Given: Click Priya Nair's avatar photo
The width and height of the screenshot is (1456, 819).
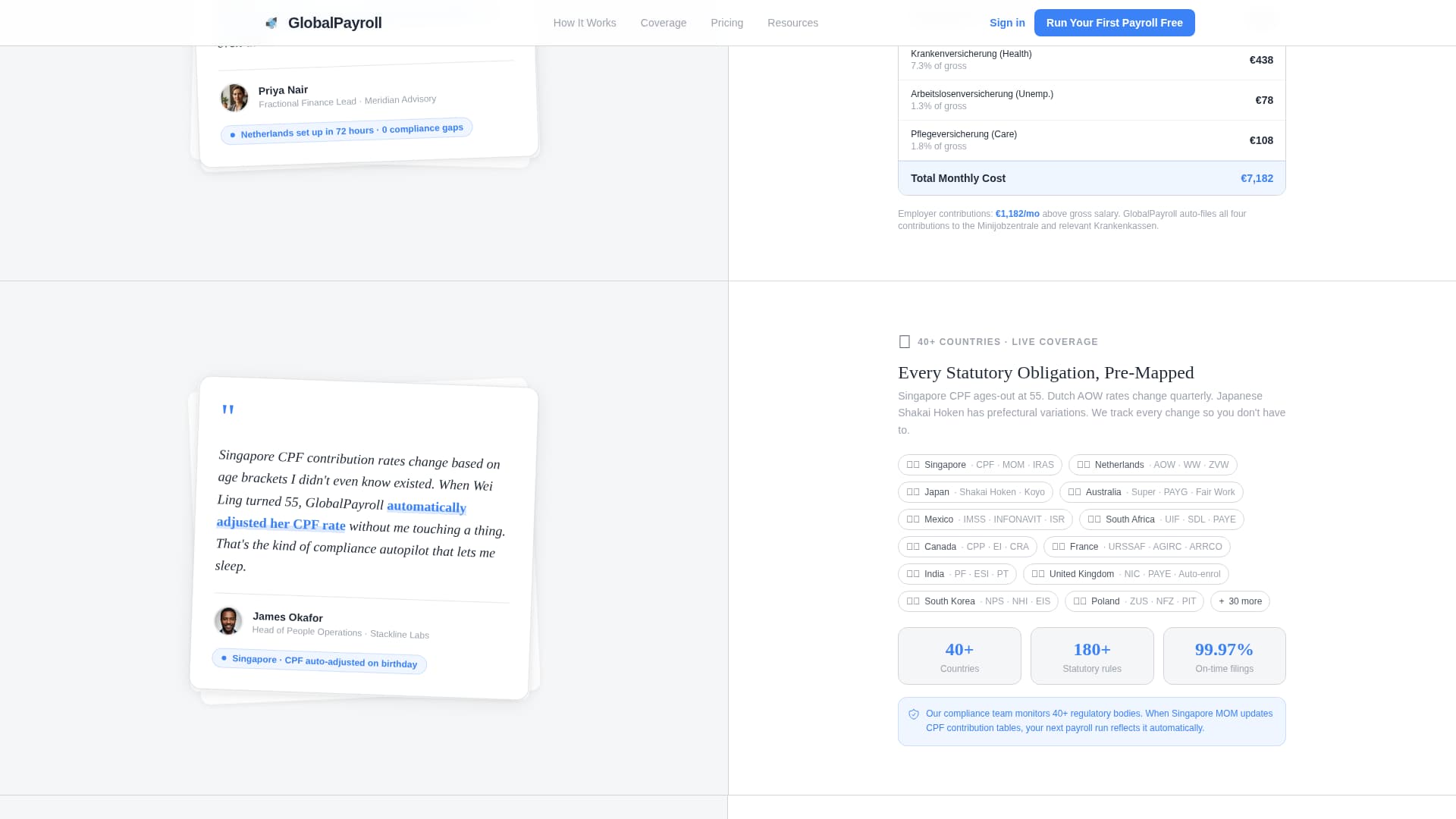Looking at the screenshot, I should coord(234,97).
